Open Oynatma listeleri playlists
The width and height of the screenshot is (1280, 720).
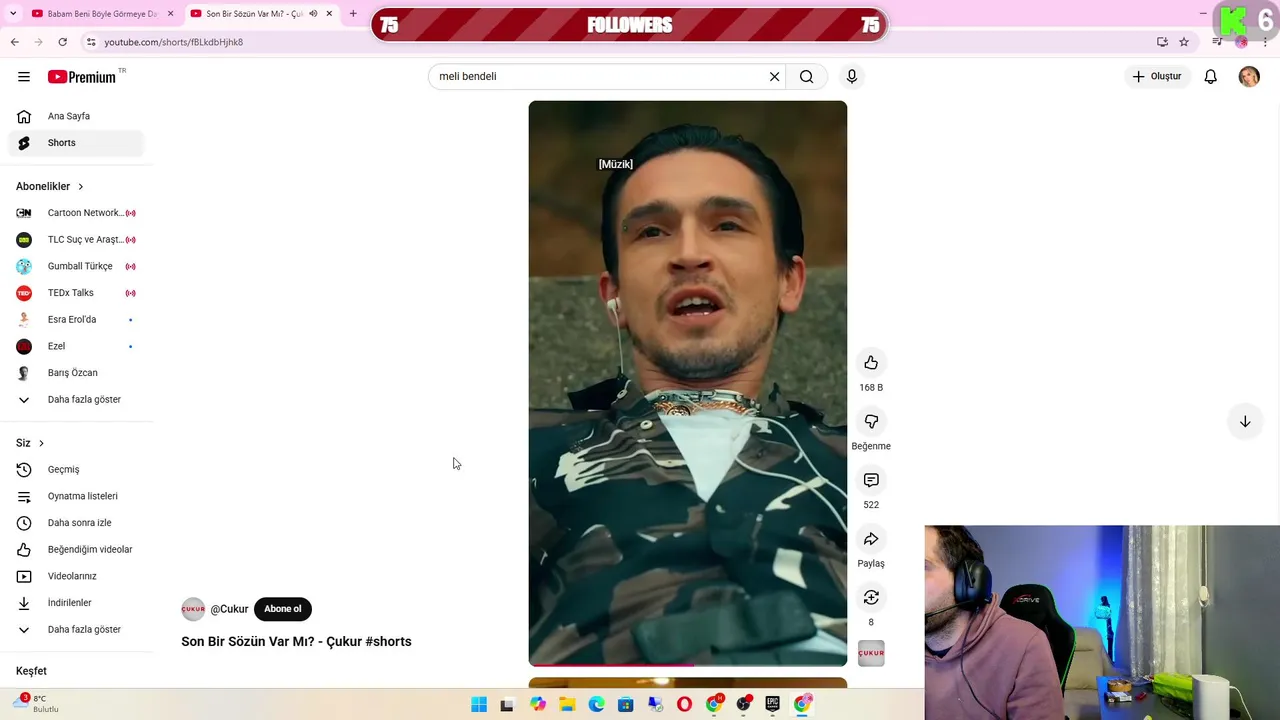pos(78,496)
